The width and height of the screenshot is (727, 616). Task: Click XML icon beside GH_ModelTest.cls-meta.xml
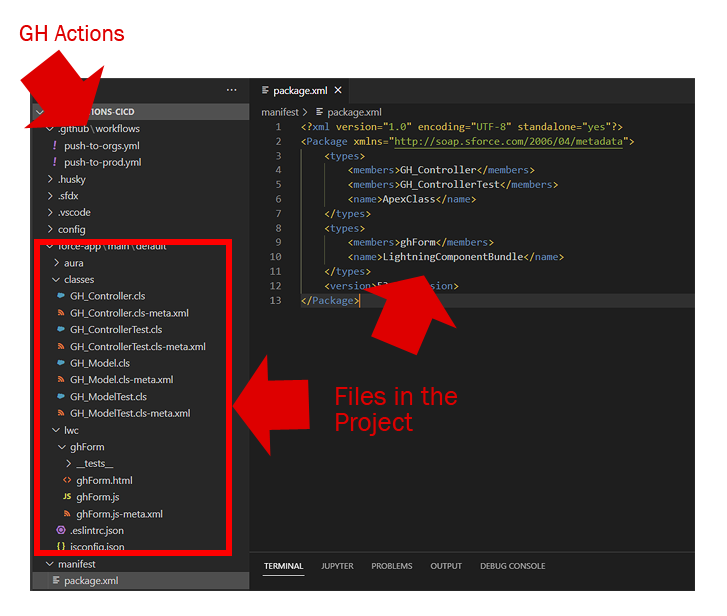[x=61, y=413]
